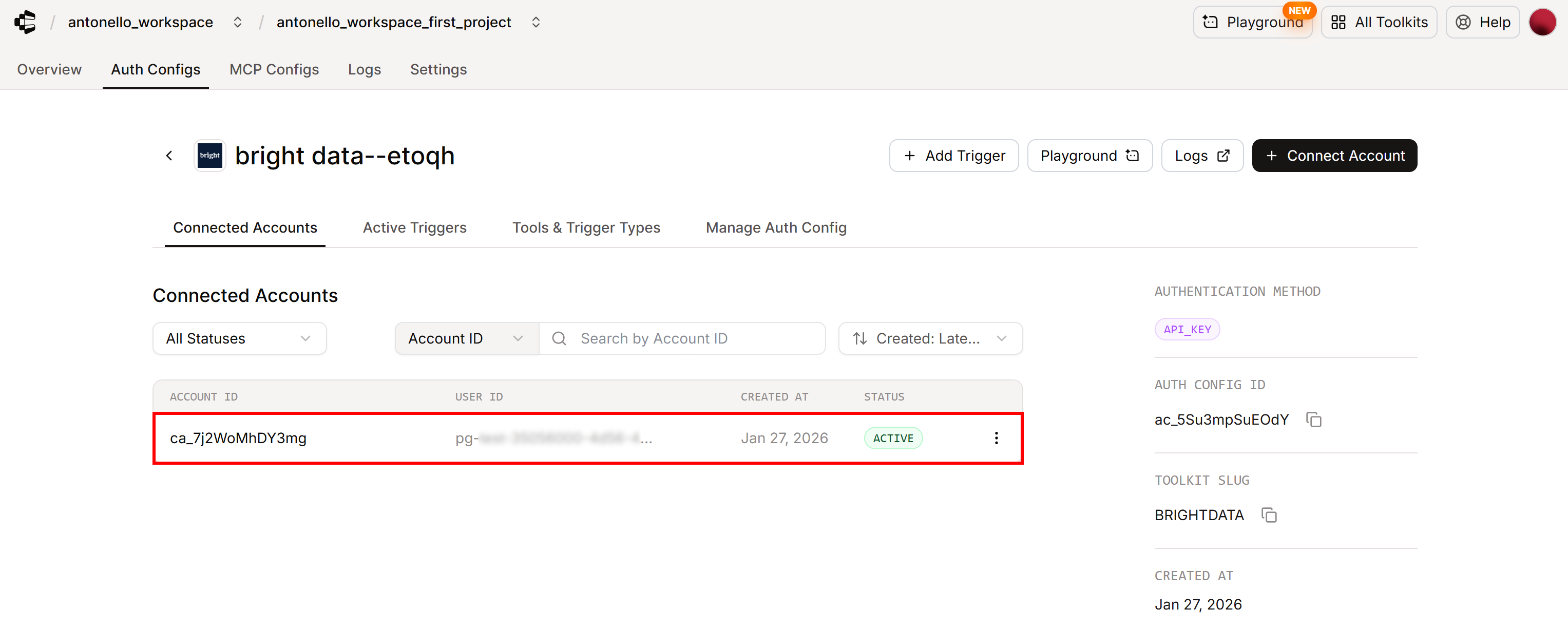Open the Account ID filter dropdown
Viewport: 1568px width, 628px height.
[465, 338]
